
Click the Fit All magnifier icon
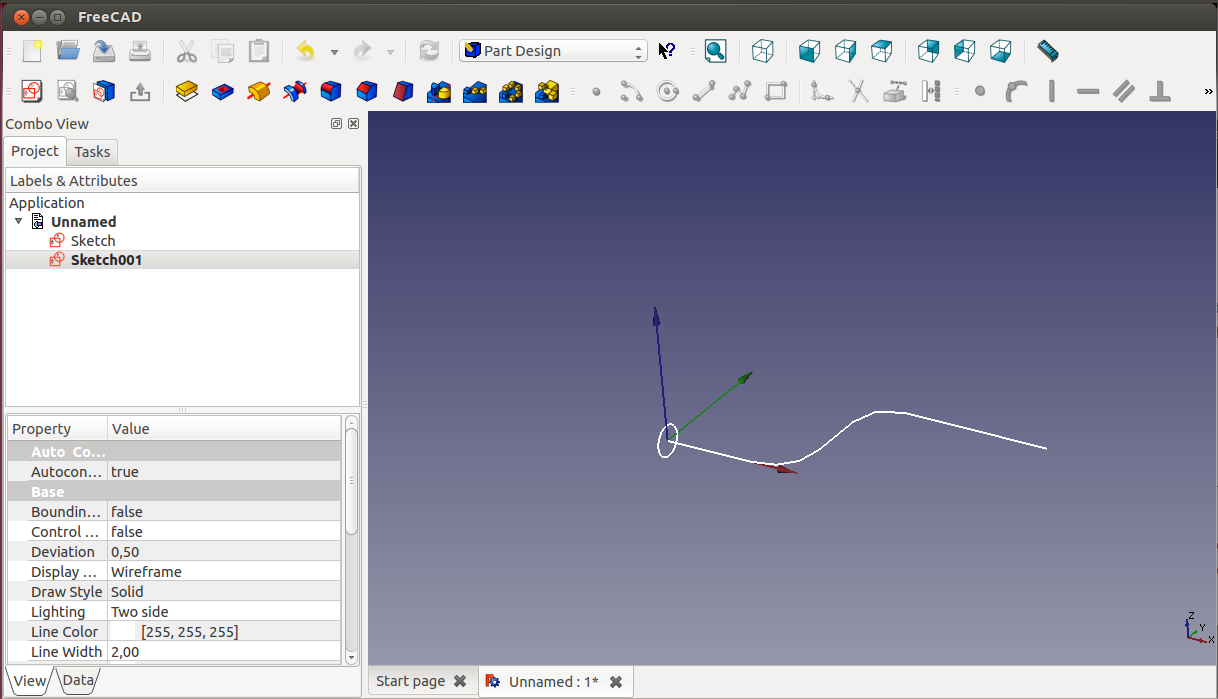[716, 51]
